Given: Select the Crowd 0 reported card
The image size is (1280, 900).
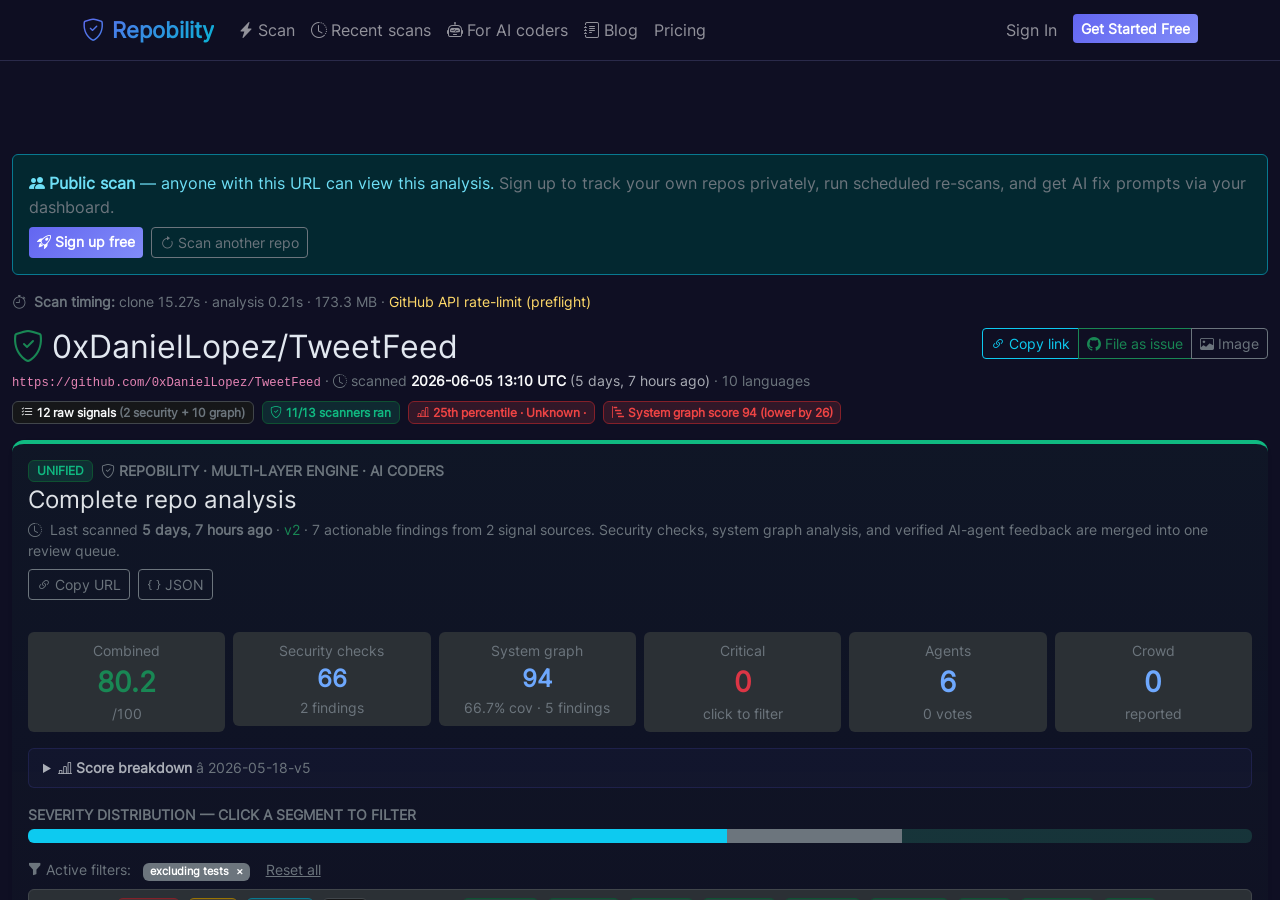Looking at the screenshot, I should pyautogui.click(x=1153, y=682).
